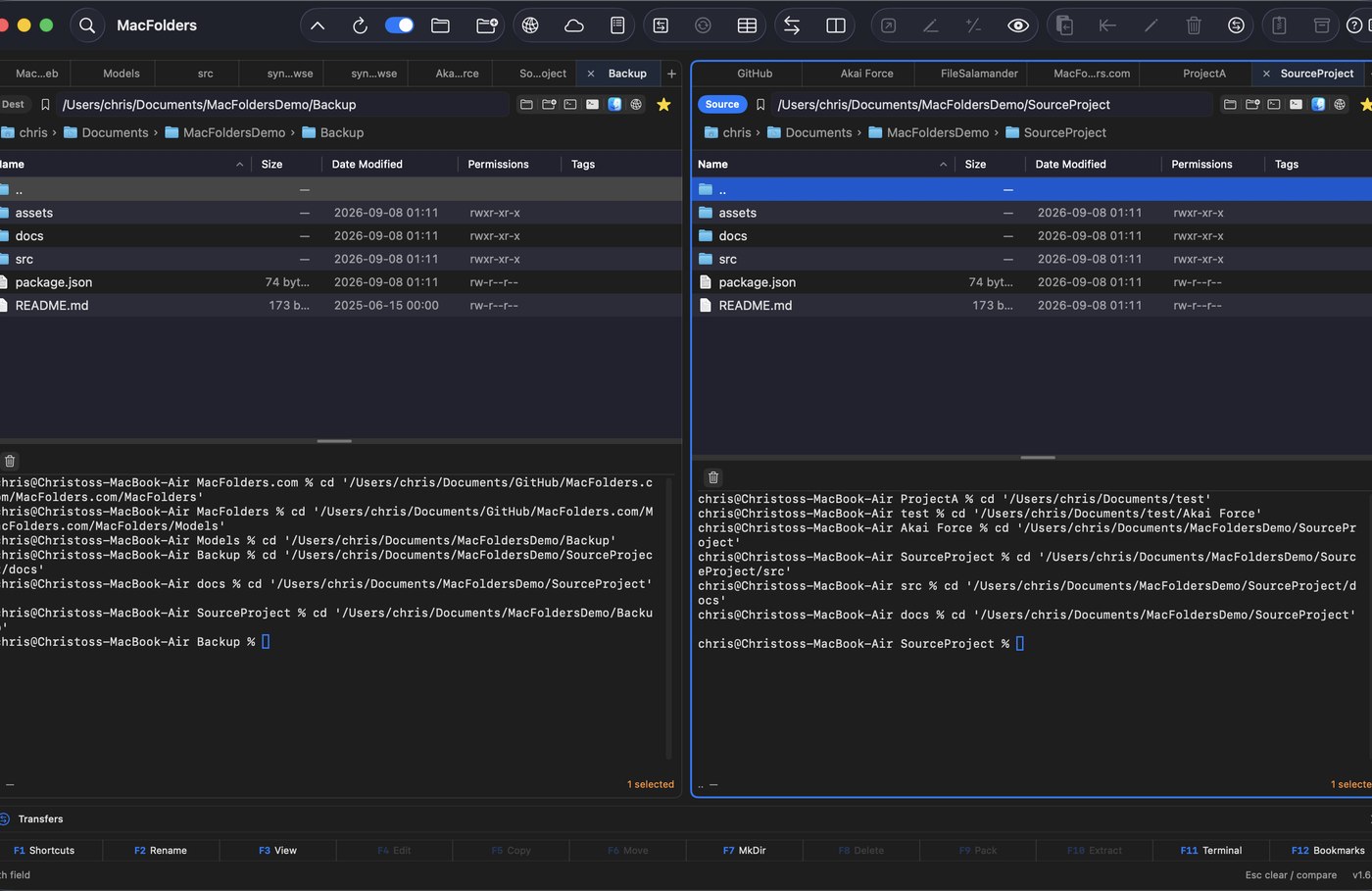This screenshot has width=1372, height=891.
Task: Switch to the FileSalamander tab
Action: 979,74
